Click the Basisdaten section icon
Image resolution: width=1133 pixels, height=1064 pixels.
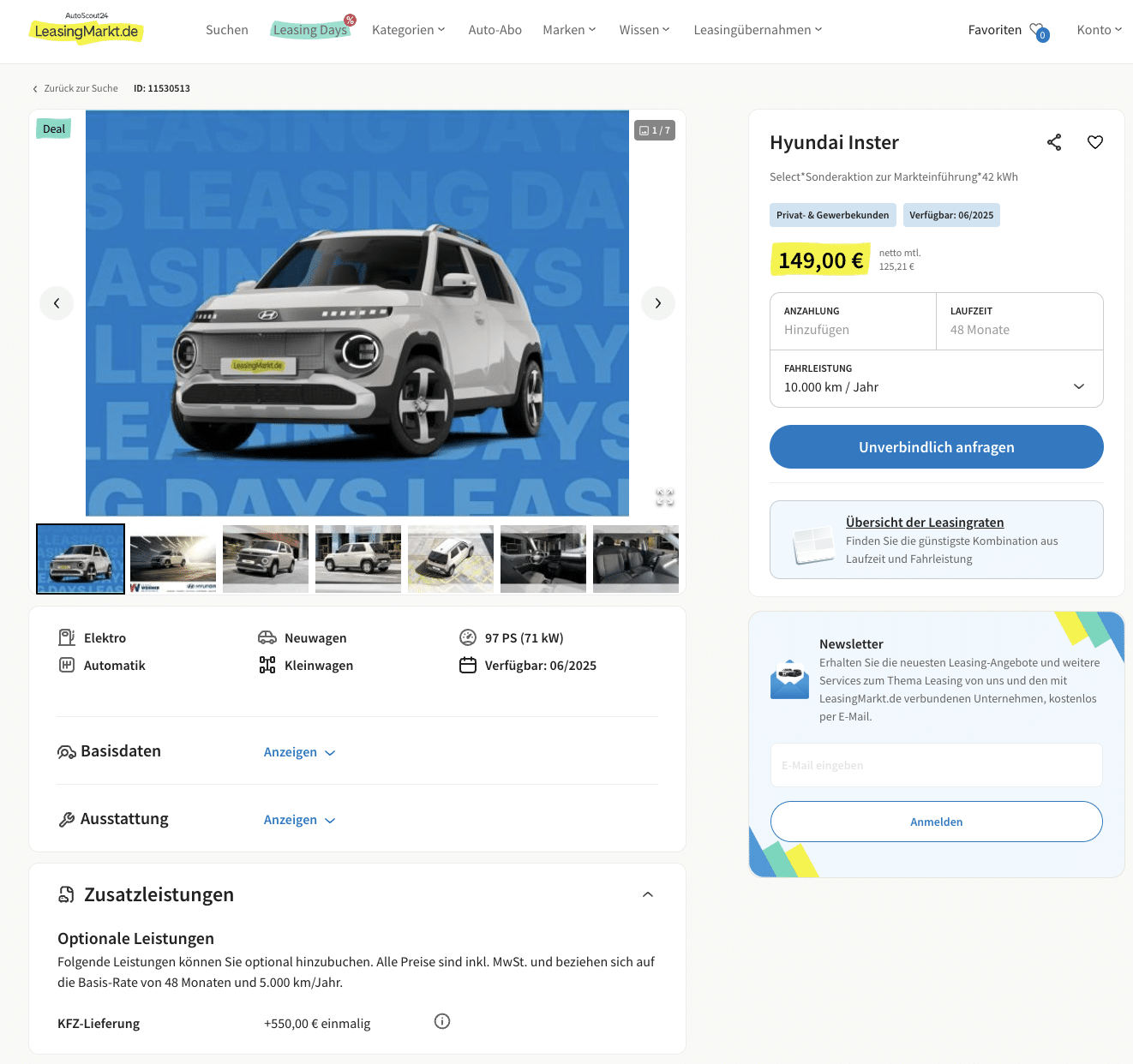(x=67, y=752)
